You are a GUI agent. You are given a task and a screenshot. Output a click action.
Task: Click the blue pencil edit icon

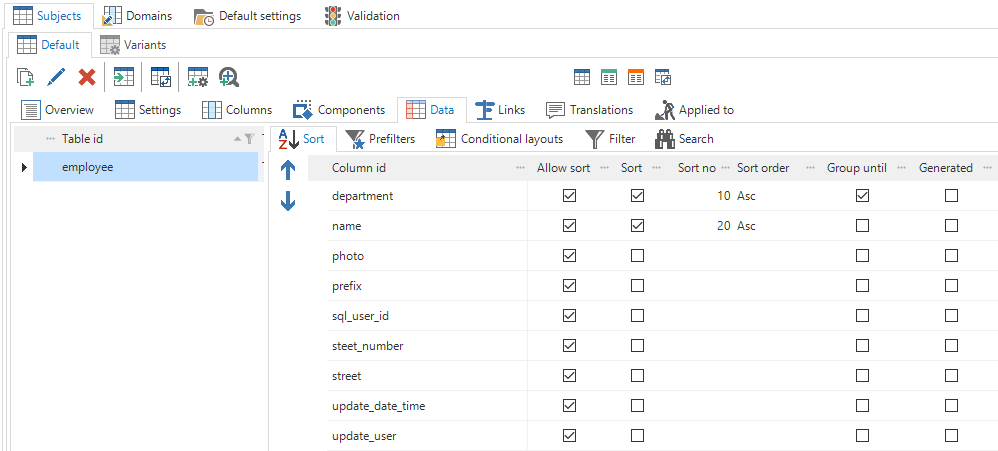(56, 77)
